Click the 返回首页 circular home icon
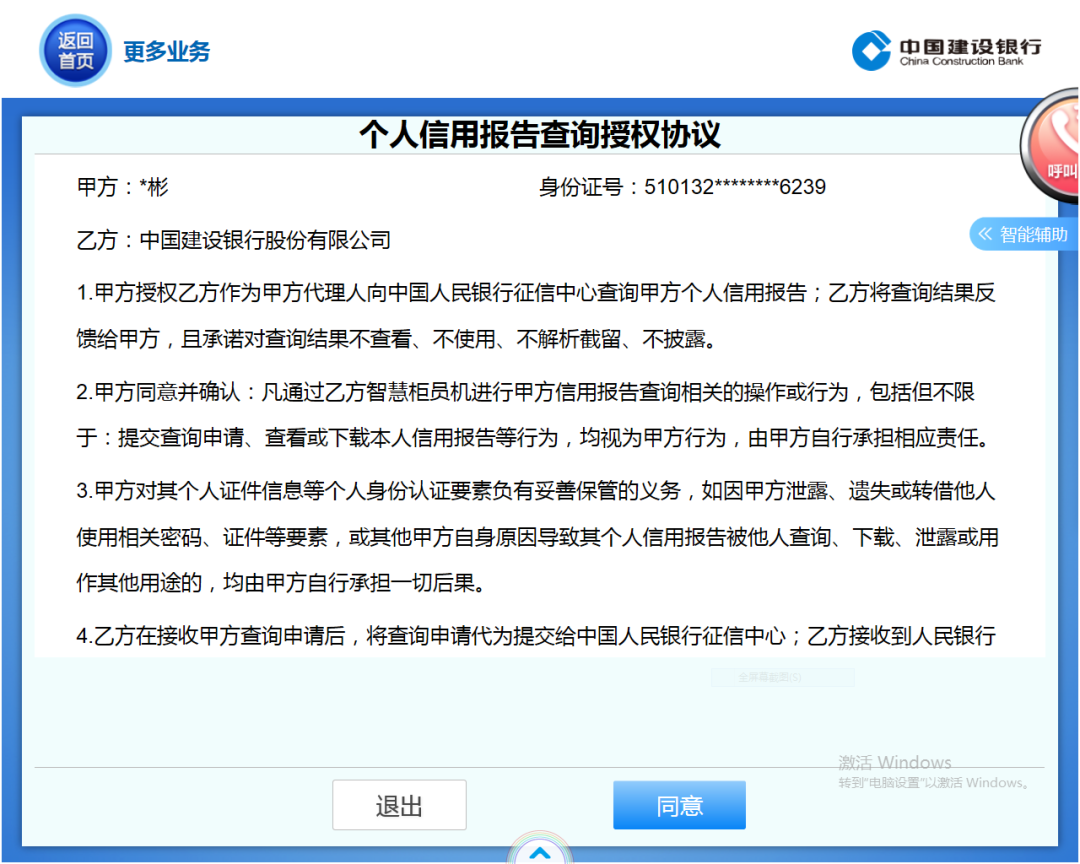 click(74, 50)
